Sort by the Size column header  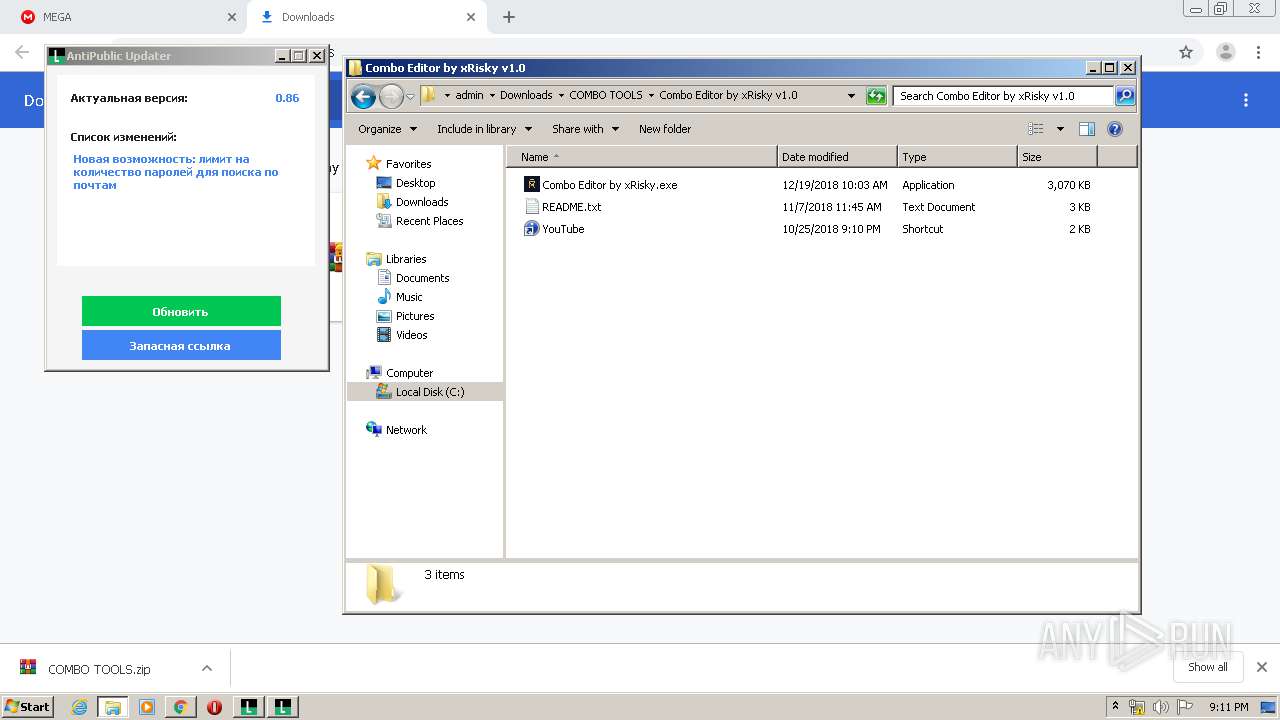pyautogui.click(x=1057, y=157)
